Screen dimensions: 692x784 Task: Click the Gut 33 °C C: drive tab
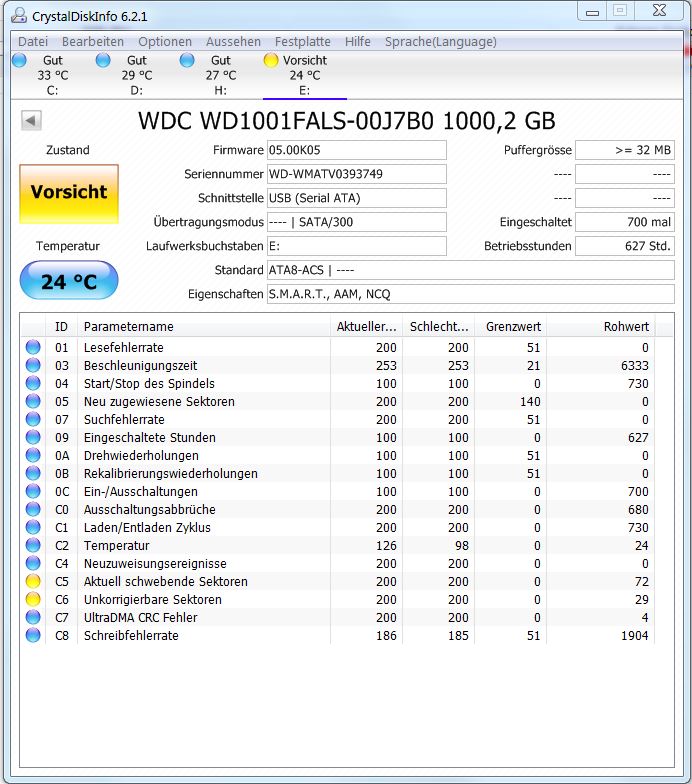(x=53, y=75)
